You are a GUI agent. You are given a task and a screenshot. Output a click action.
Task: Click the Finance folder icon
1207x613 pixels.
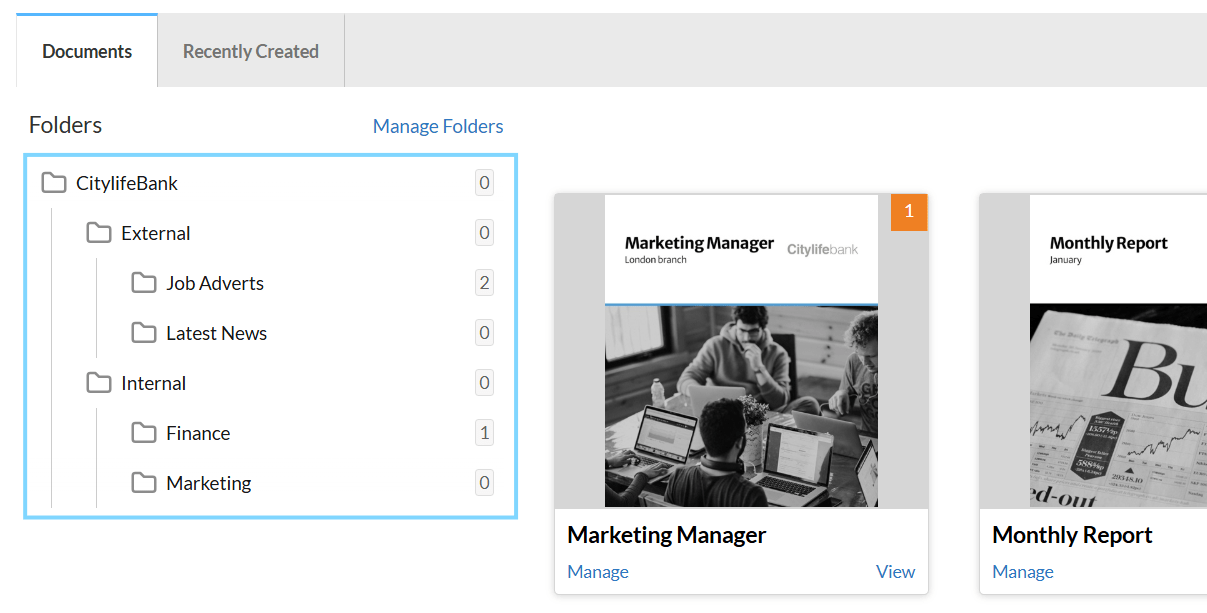click(144, 433)
